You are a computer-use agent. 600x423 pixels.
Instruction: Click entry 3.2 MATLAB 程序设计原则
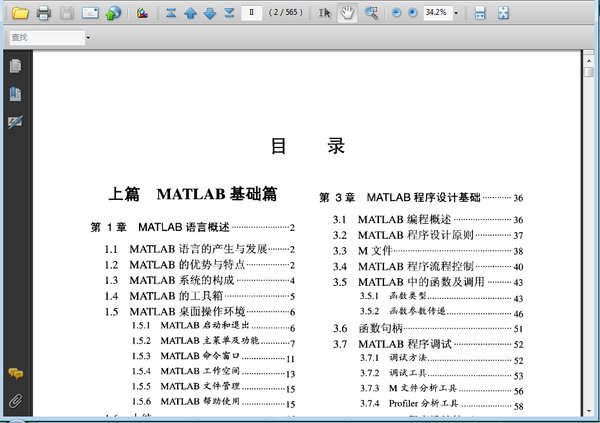click(x=428, y=235)
